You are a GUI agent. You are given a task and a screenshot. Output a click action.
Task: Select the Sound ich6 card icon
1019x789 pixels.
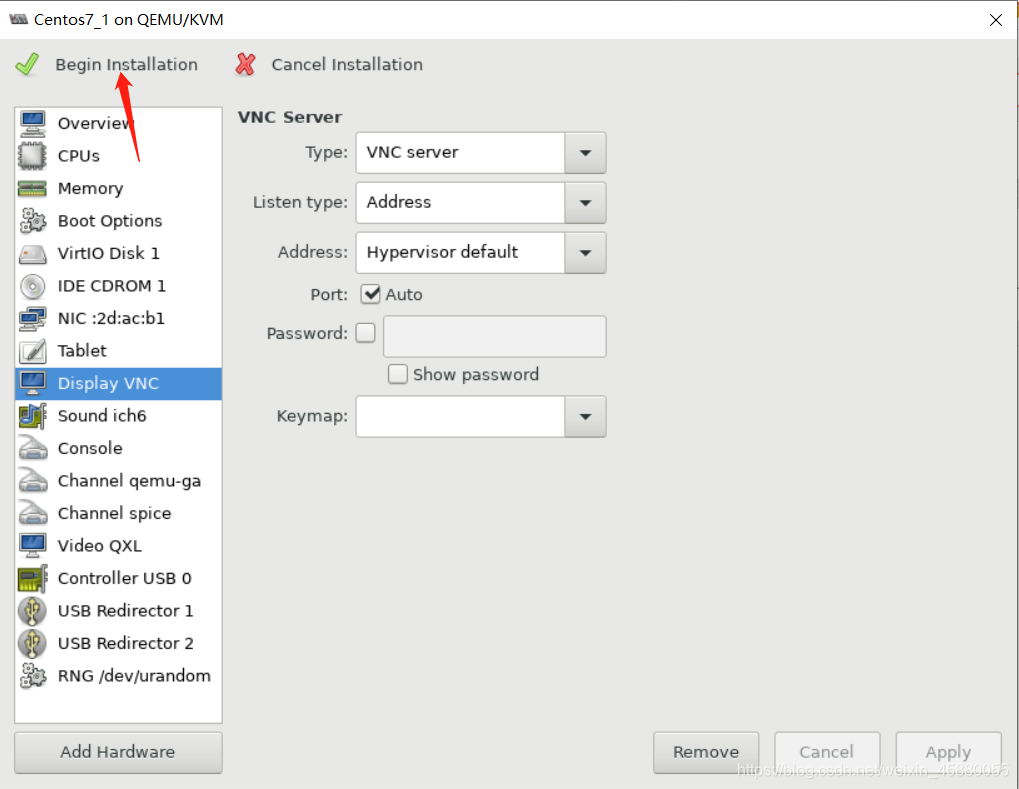tap(32, 416)
